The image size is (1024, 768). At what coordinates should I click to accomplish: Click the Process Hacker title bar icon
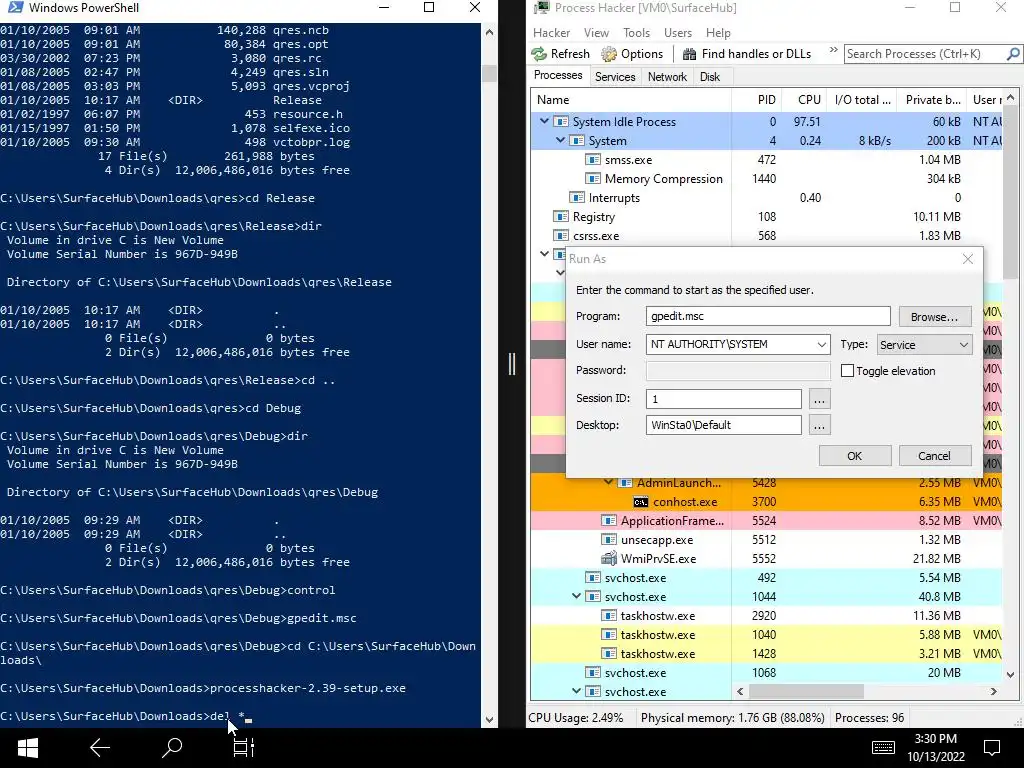pos(541,8)
